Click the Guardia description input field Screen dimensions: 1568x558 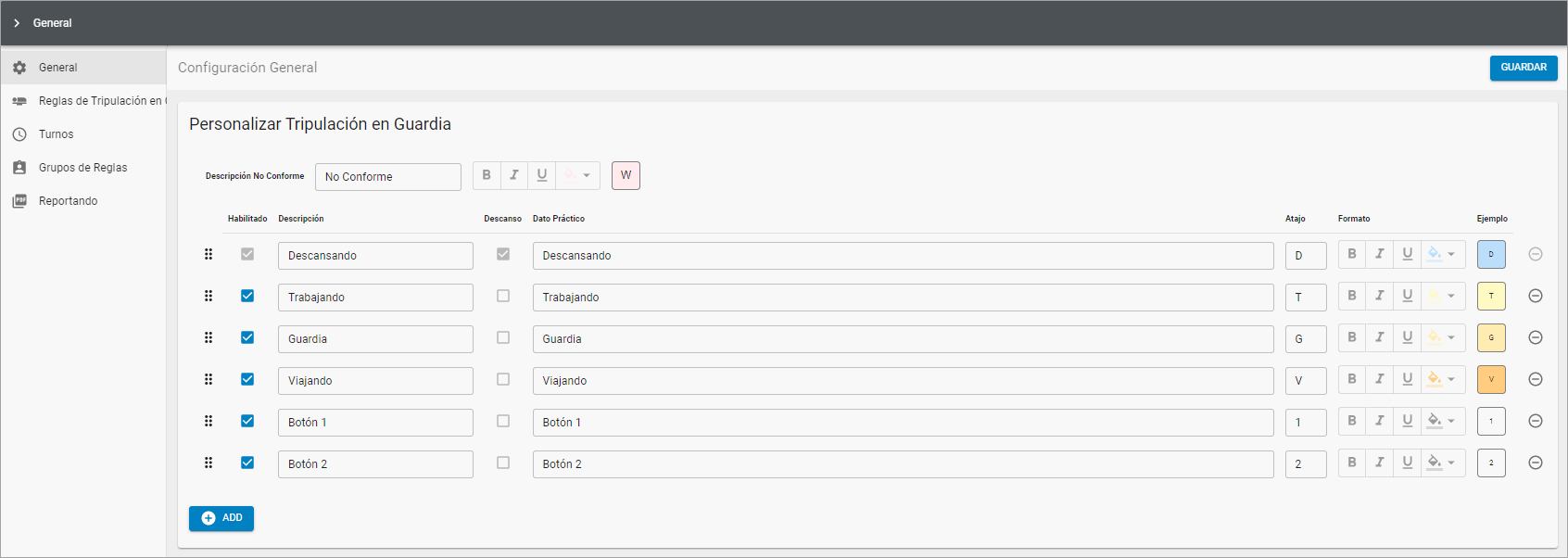click(x=375, y=339)
